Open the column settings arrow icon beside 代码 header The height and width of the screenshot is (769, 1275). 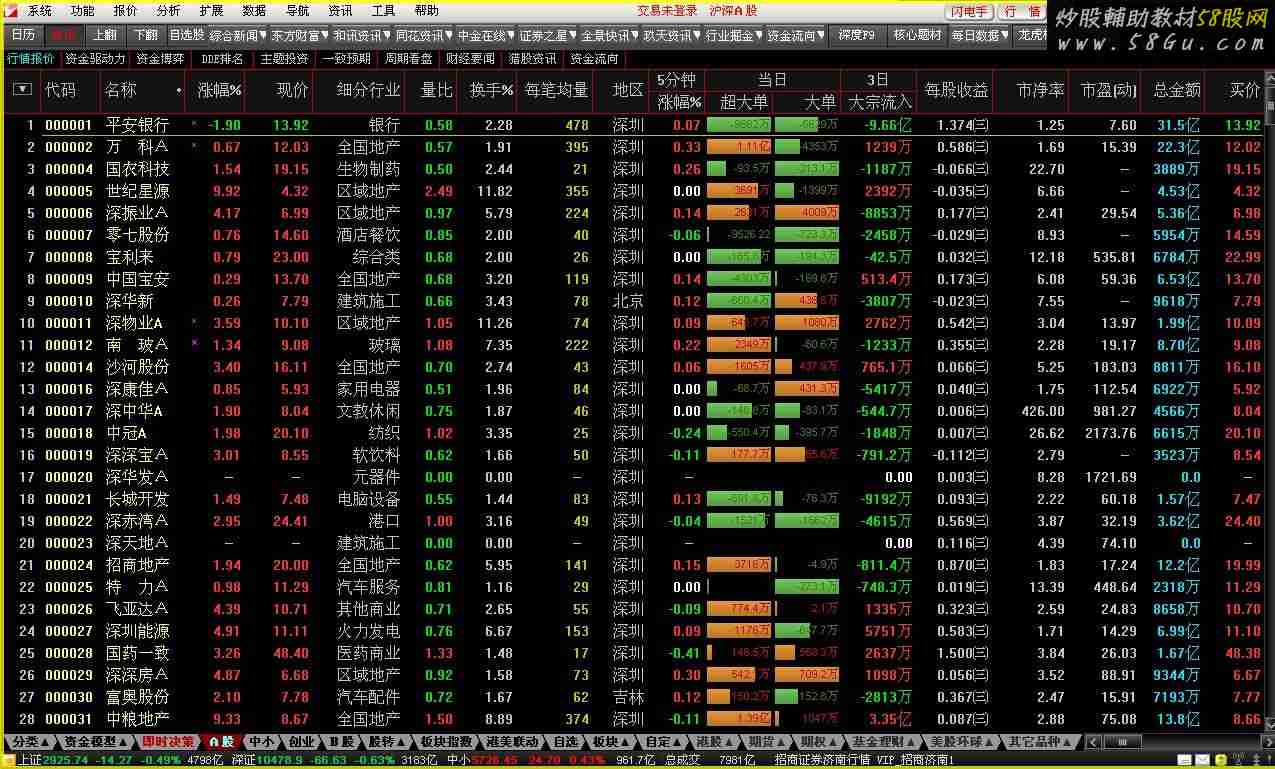coord(22,90)
